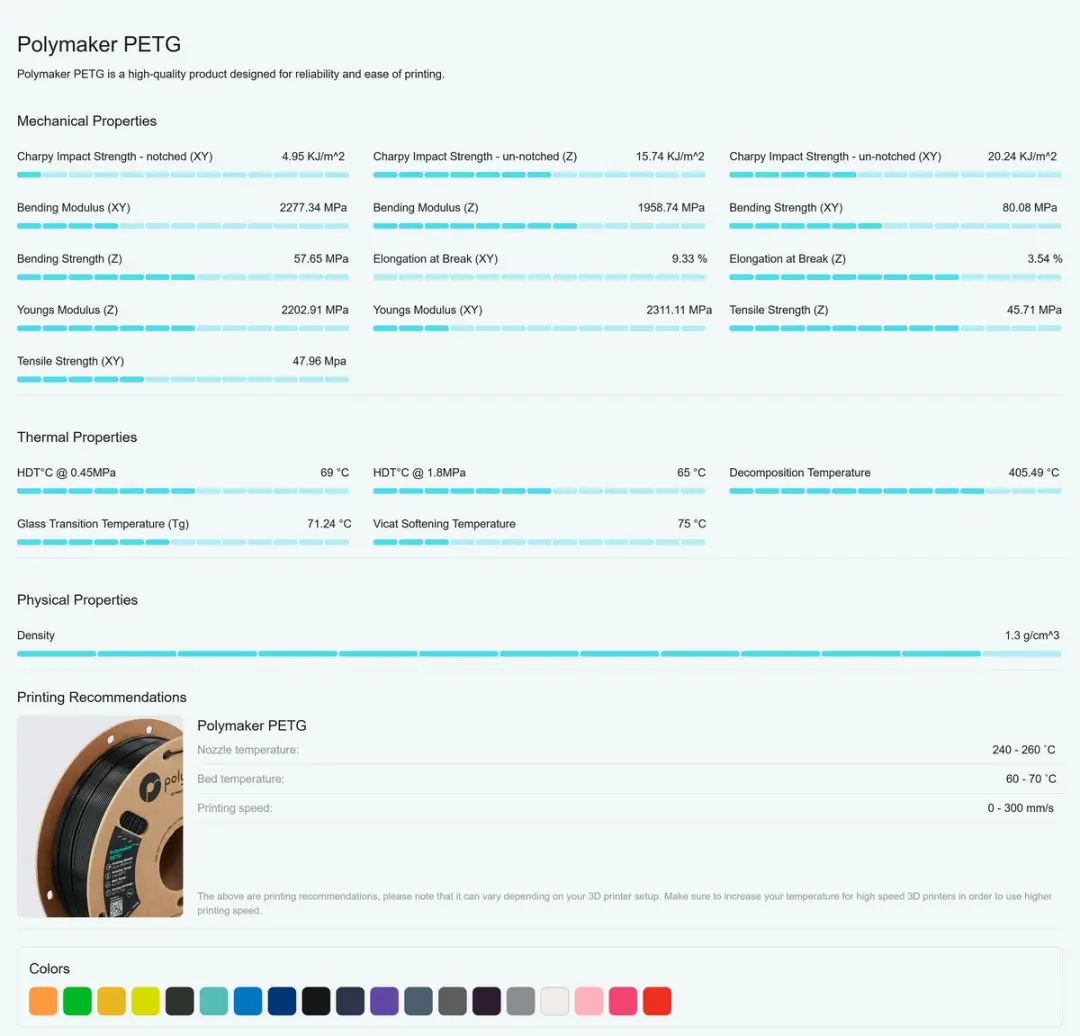The width and height of the screenshot is (1080, 1036).
Task: Click the 'Mechanical Properties' heading
Action: tap(87, 121)
